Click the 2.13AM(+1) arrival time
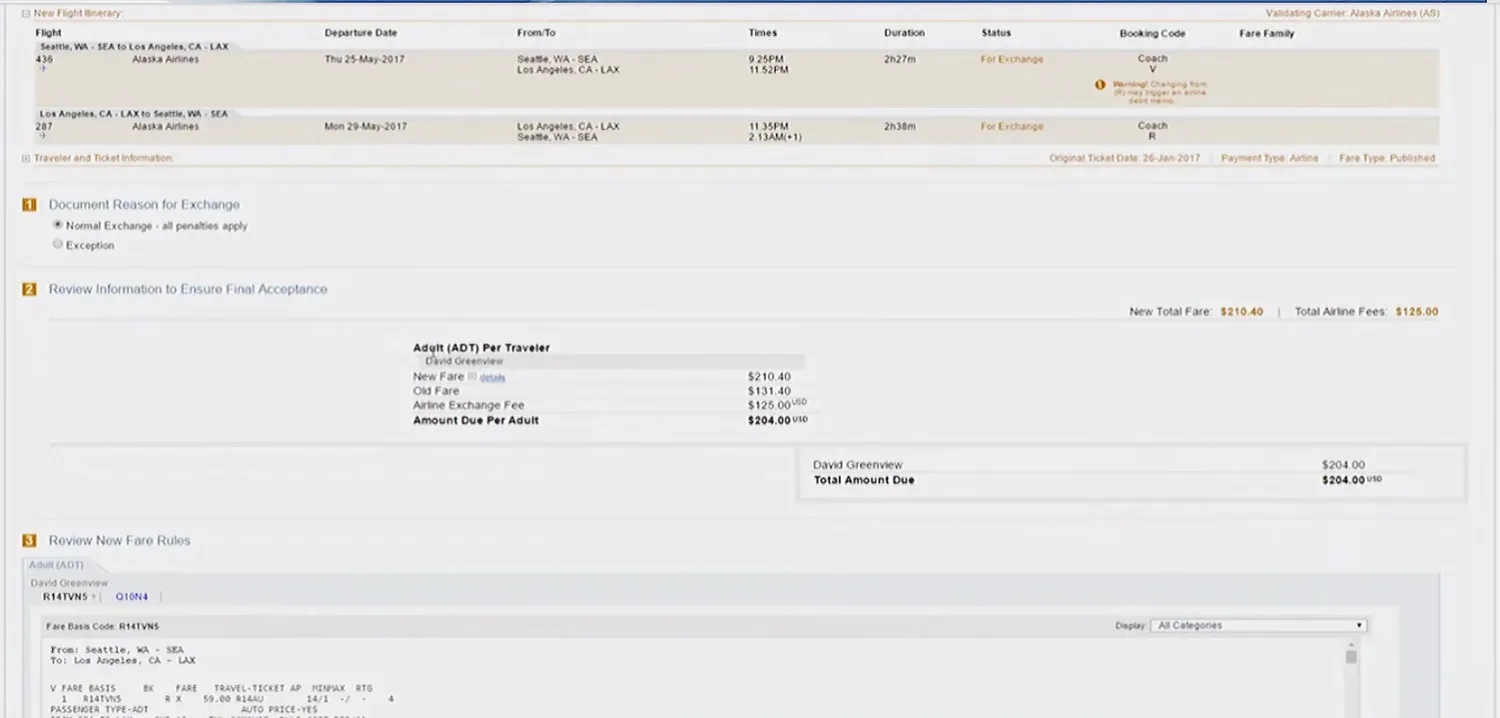The height and width of the screenshot is (718, 1500). tap(774, 137)
